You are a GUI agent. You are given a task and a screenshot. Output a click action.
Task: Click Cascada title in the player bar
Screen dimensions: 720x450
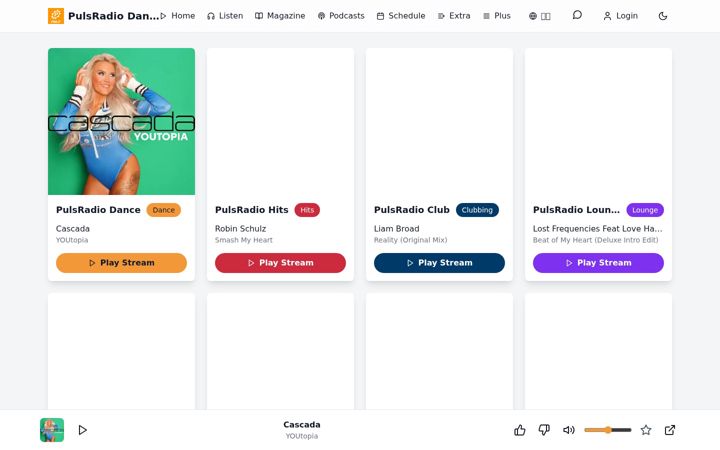[302, 425]
